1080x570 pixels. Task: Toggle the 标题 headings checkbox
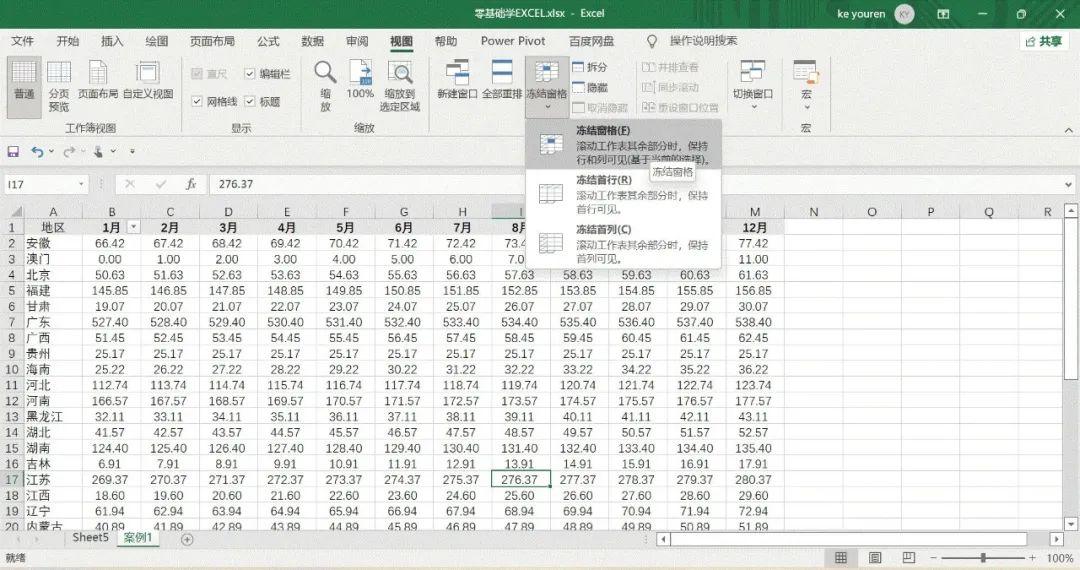(250, 101)
